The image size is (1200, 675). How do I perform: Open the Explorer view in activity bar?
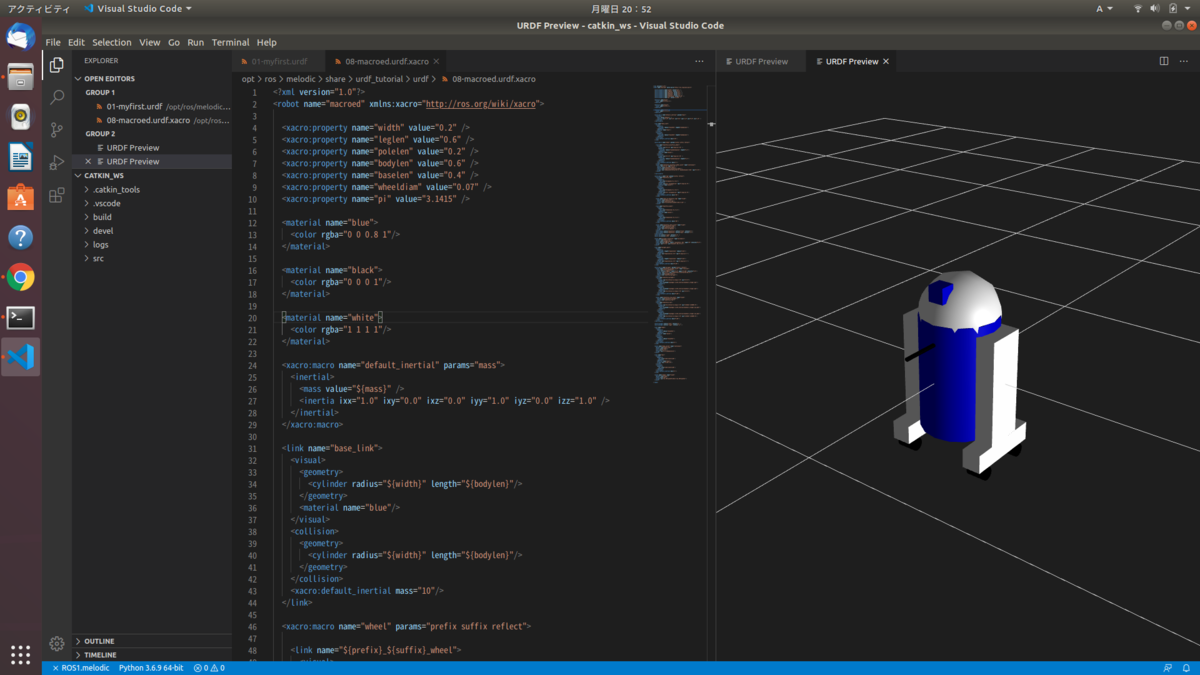pos(57,65)
